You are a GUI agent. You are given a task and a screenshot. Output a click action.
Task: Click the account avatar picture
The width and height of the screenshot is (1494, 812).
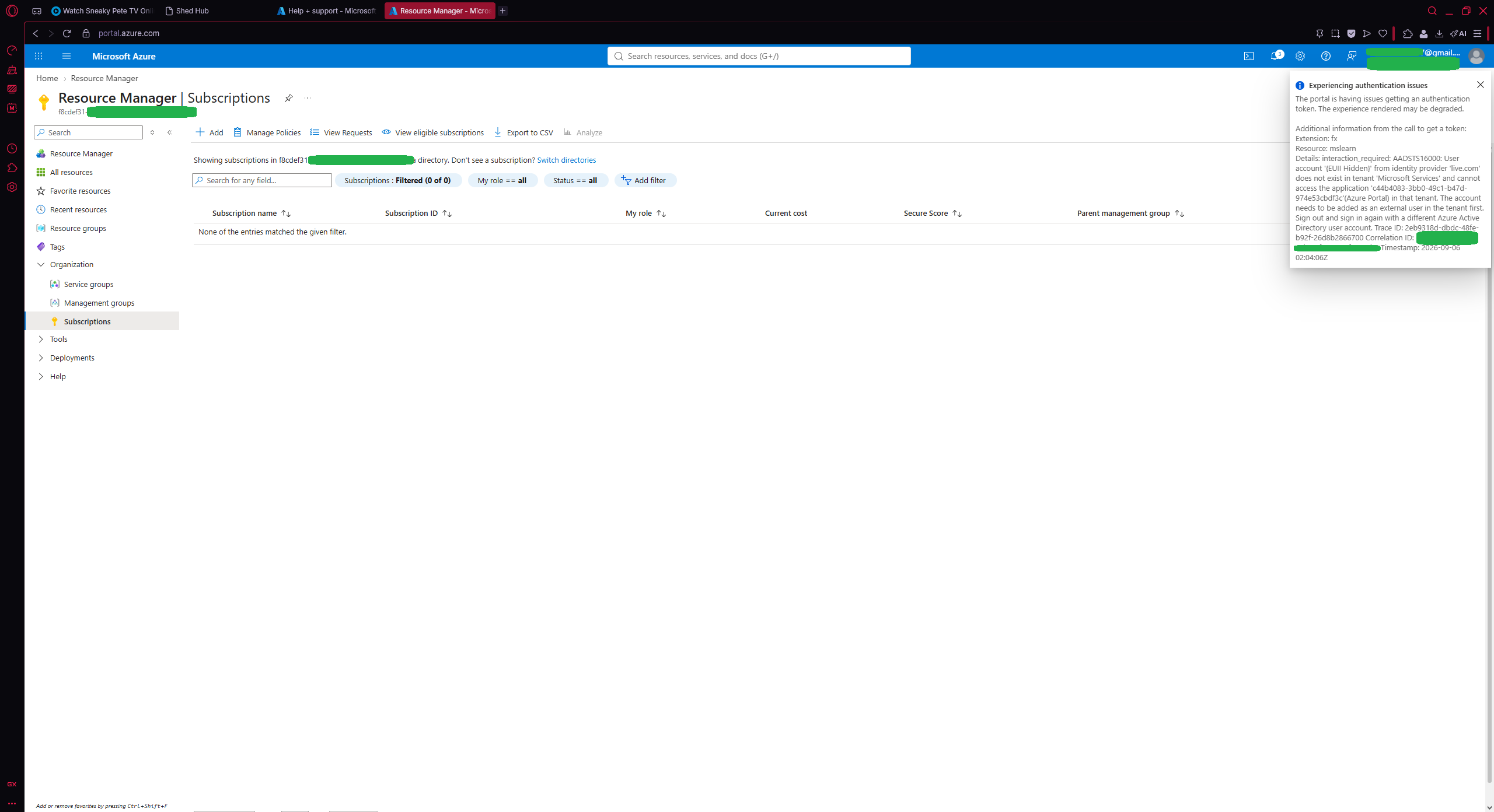coord(1476,56)
